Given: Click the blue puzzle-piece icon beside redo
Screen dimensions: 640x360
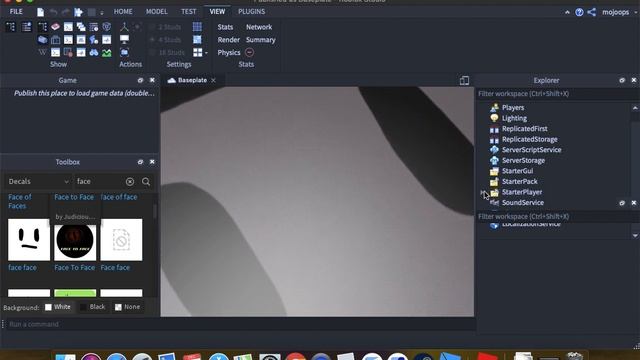Looking at the screenshot, I should (78, 12).
